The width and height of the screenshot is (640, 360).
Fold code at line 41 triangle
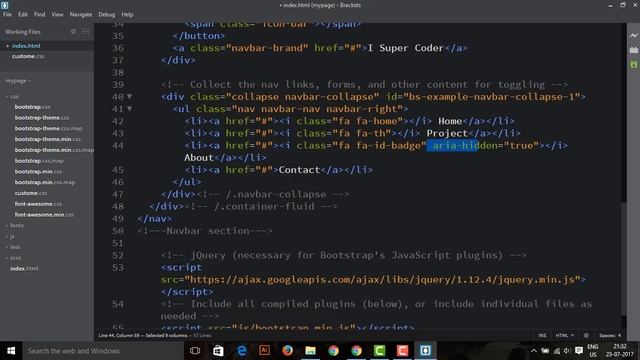click(129, 109)
